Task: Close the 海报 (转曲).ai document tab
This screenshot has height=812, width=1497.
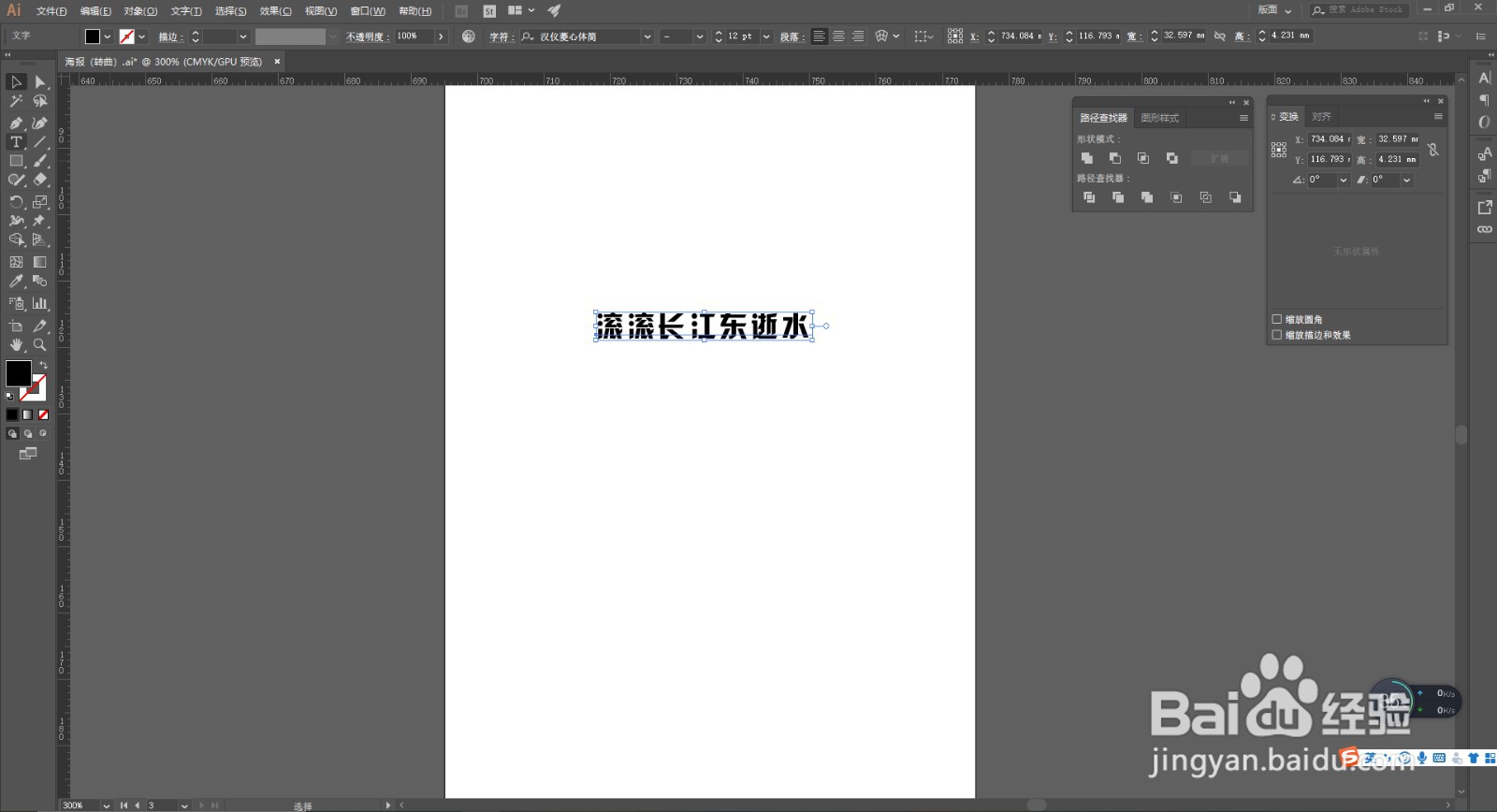Action: [277, 62]
